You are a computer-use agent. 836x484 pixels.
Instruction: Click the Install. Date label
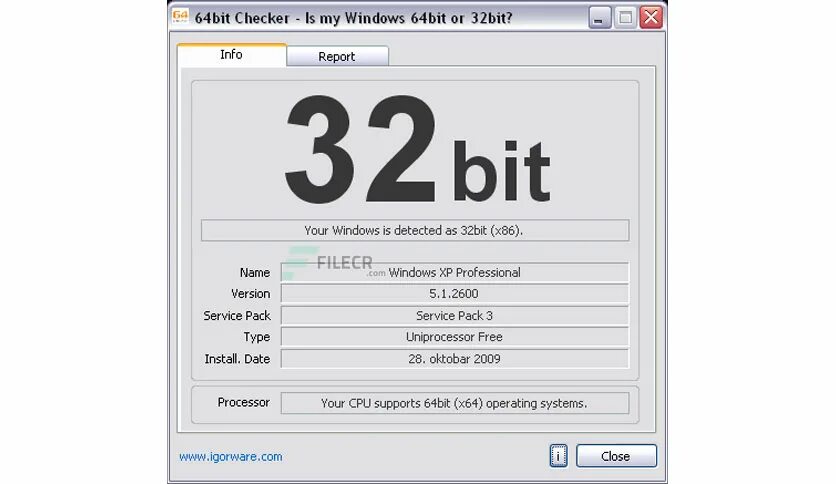click(237, 359)
